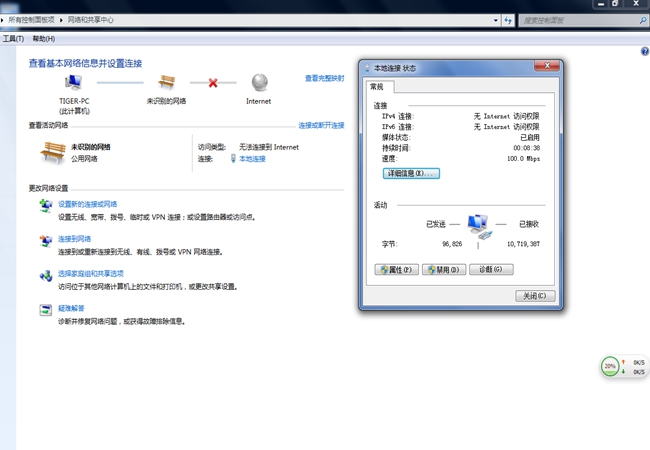Image resolution: width=650 pixels, height=450 pixels.
Task: Open the 本地连接 link under active networks
Action: pyautogui.click(x=252, y=159)
